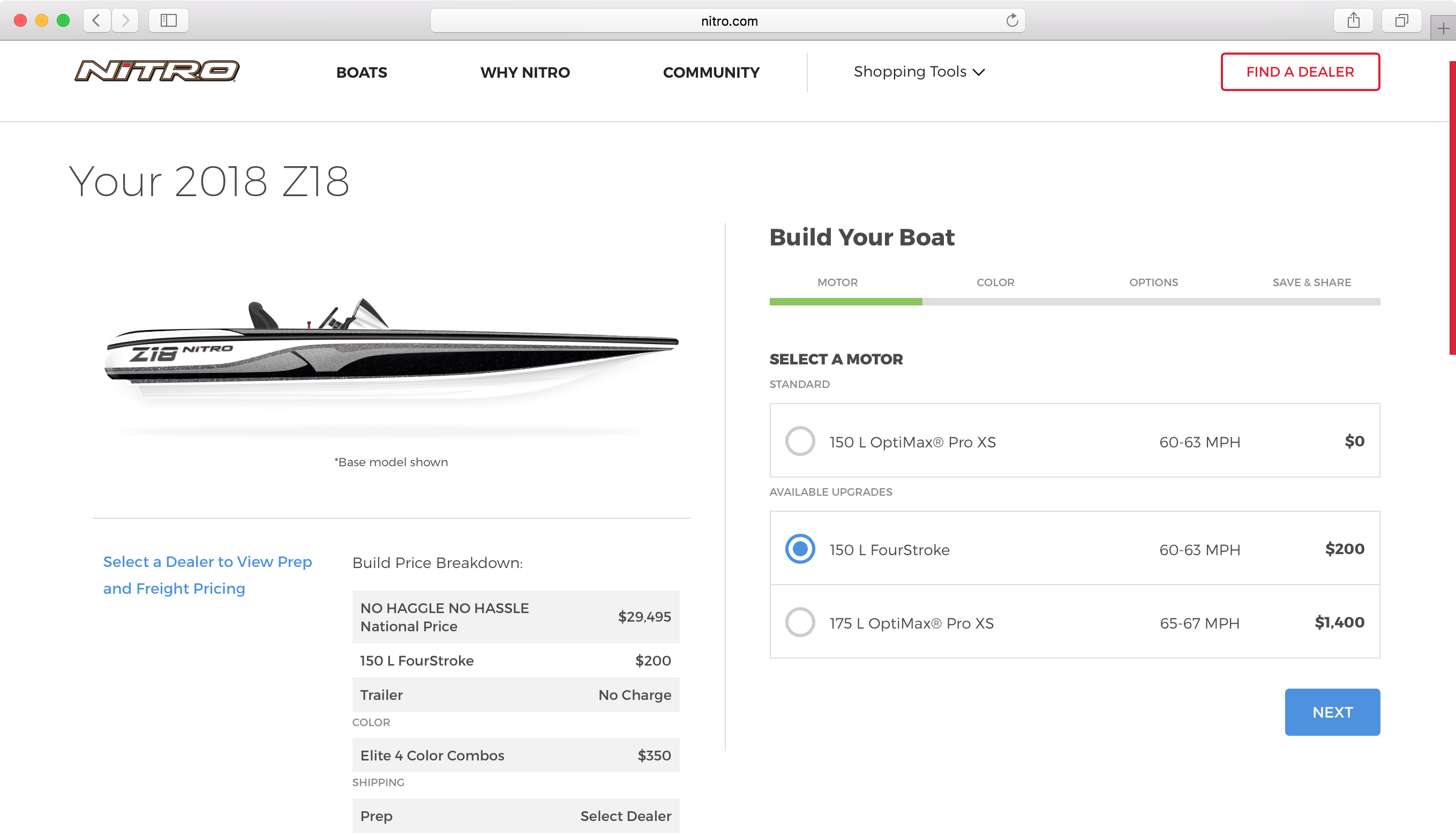Click the blue NEXT button
Screen dimensions: 1456x836
1332,712
